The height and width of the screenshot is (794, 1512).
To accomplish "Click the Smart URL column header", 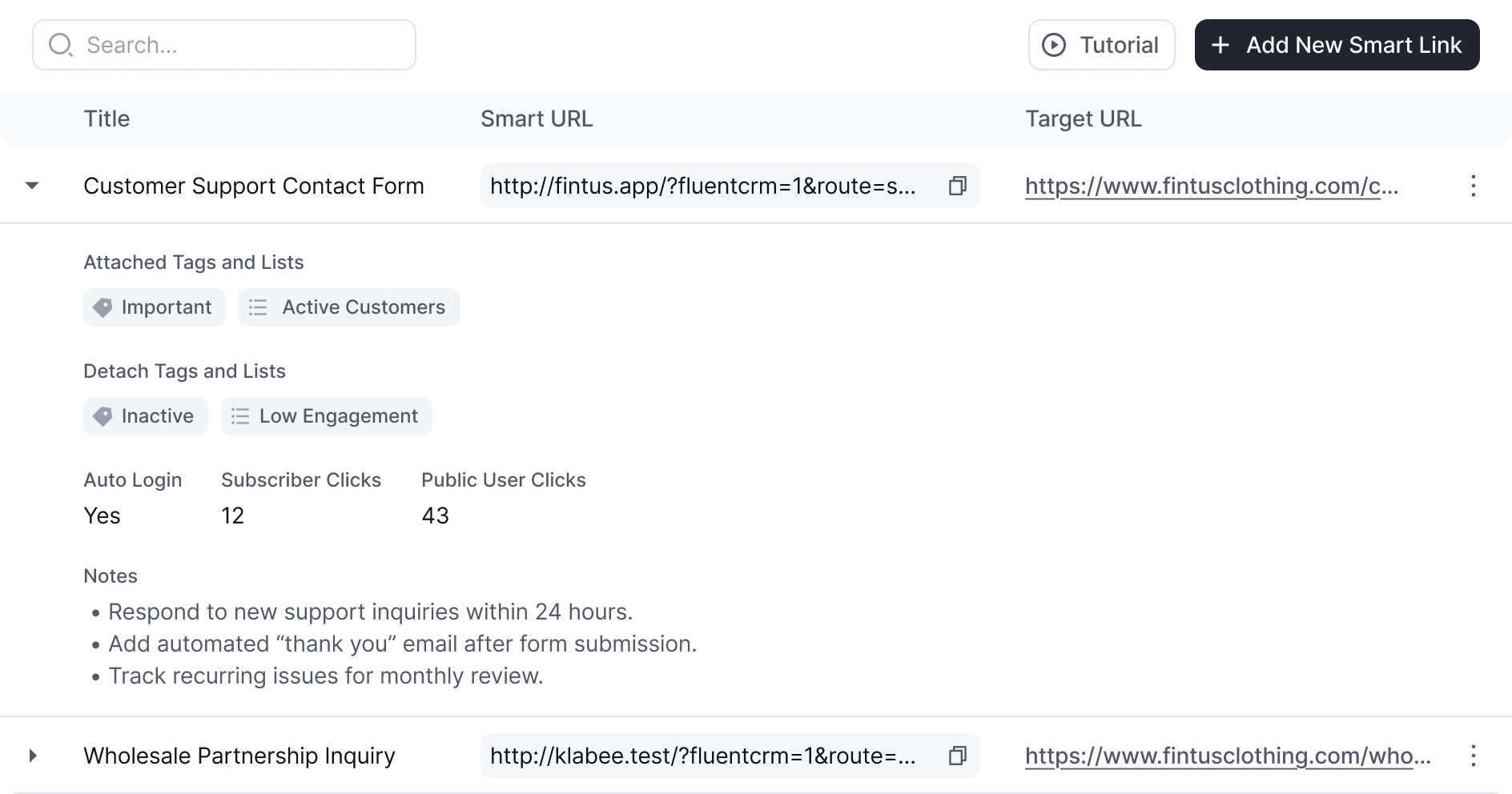I will (537, 118).
